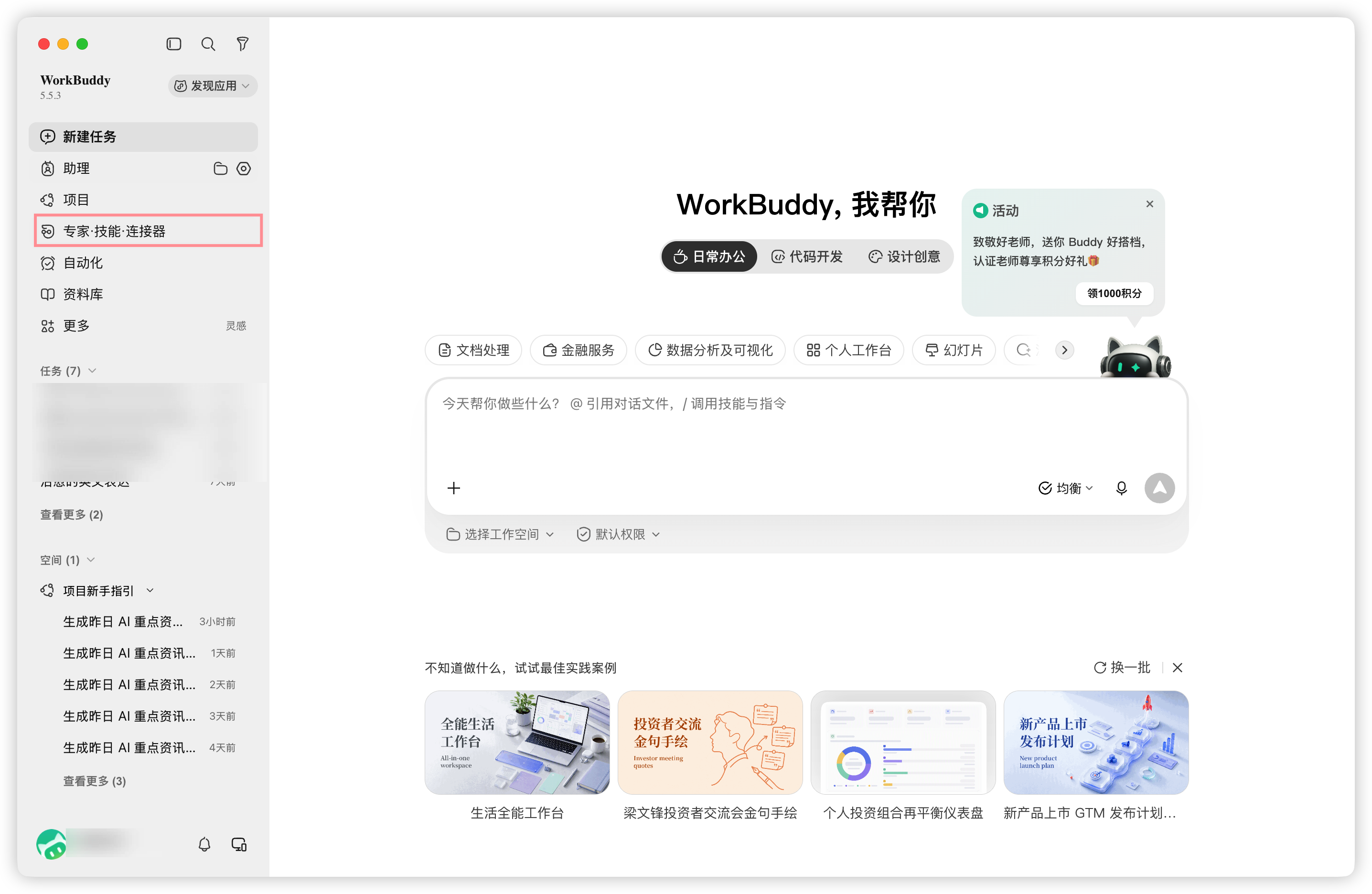Open the 发现应用 dropdown
1372x894 pixels.
212,86
